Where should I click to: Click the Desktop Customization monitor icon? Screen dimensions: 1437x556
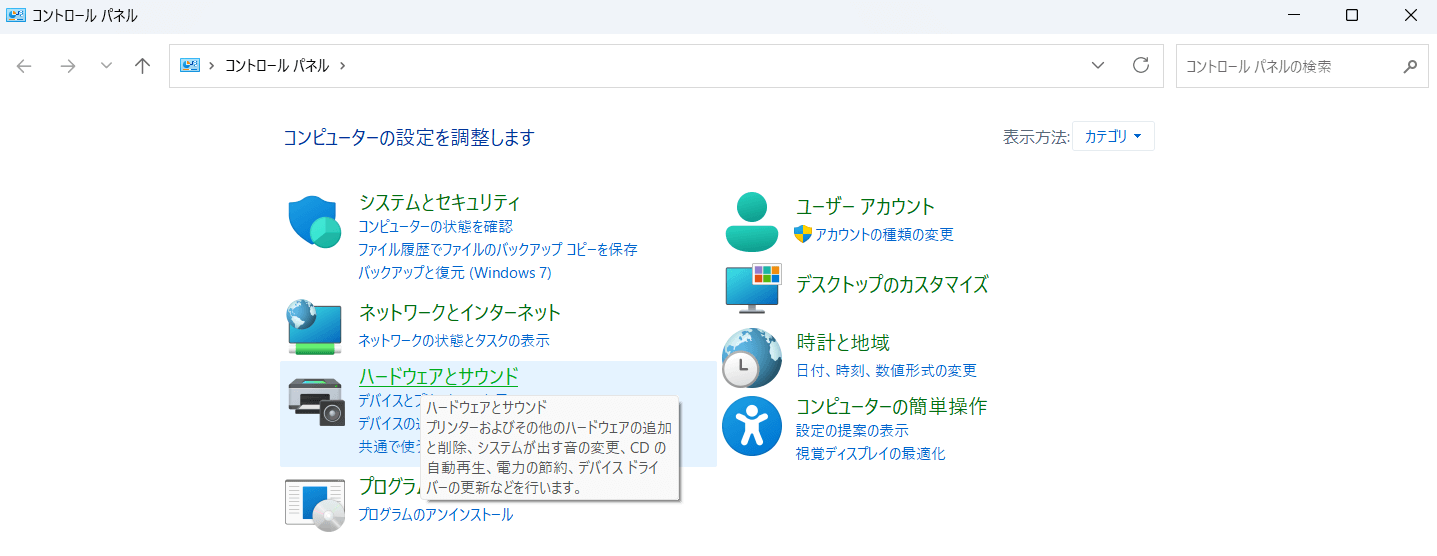[x=753, y=288]
